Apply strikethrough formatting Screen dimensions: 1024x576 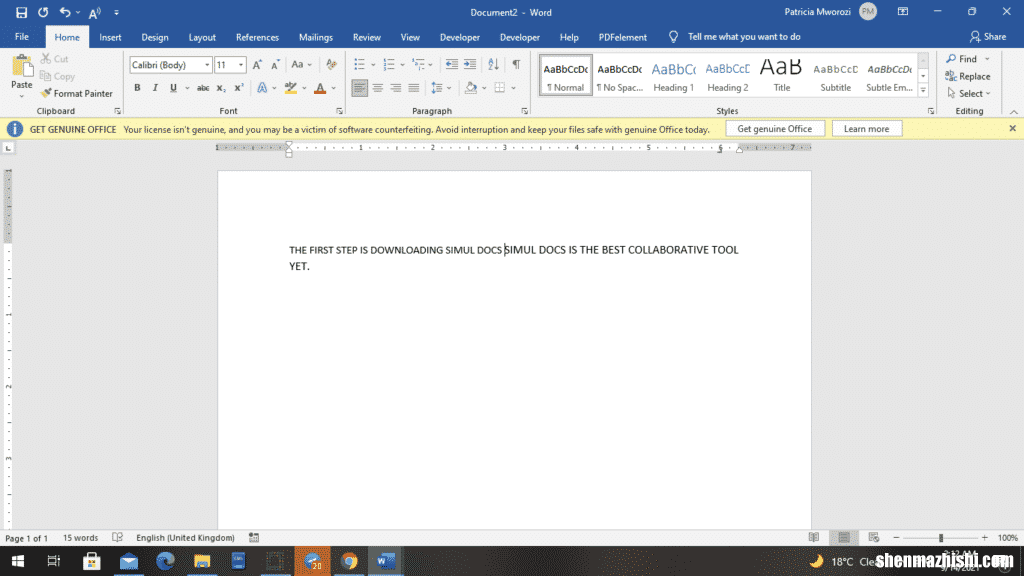pos(203,88)
